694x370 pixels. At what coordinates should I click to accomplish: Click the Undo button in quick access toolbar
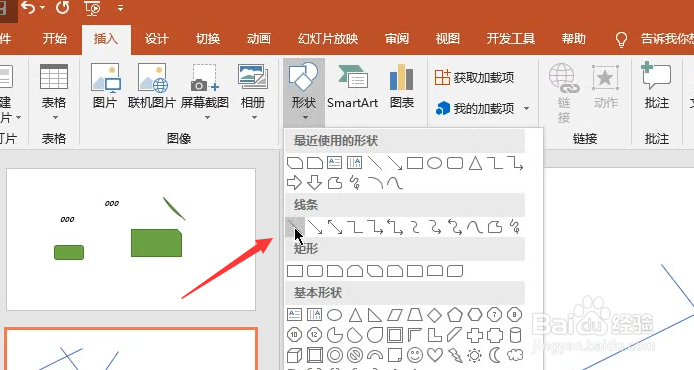pos(28,8)
